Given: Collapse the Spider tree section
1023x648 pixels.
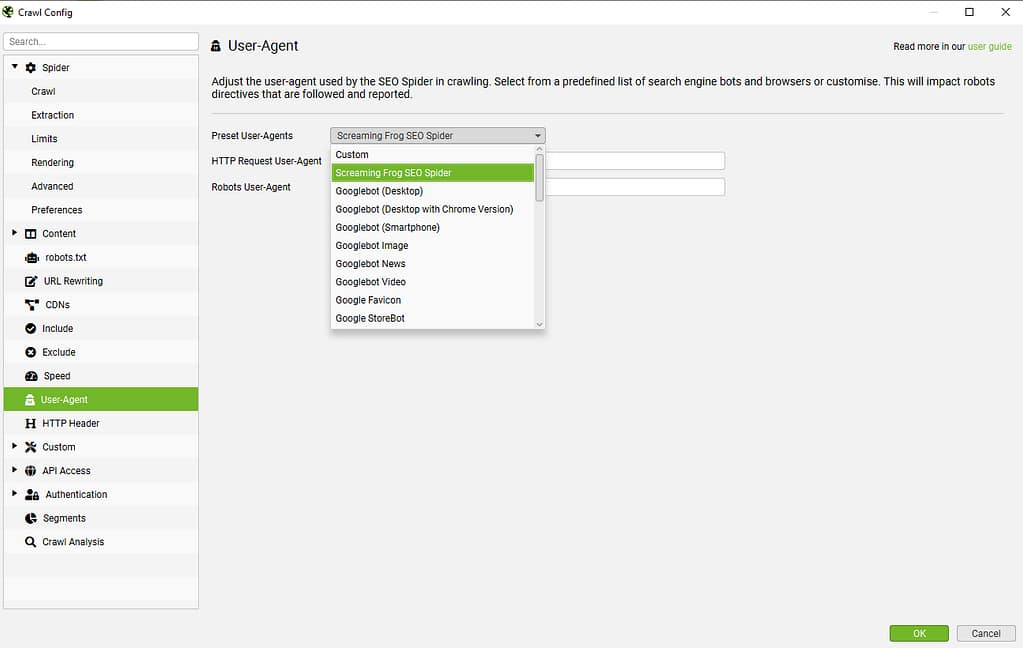Looking at the screenshot, I should click(x=14, y=67).
